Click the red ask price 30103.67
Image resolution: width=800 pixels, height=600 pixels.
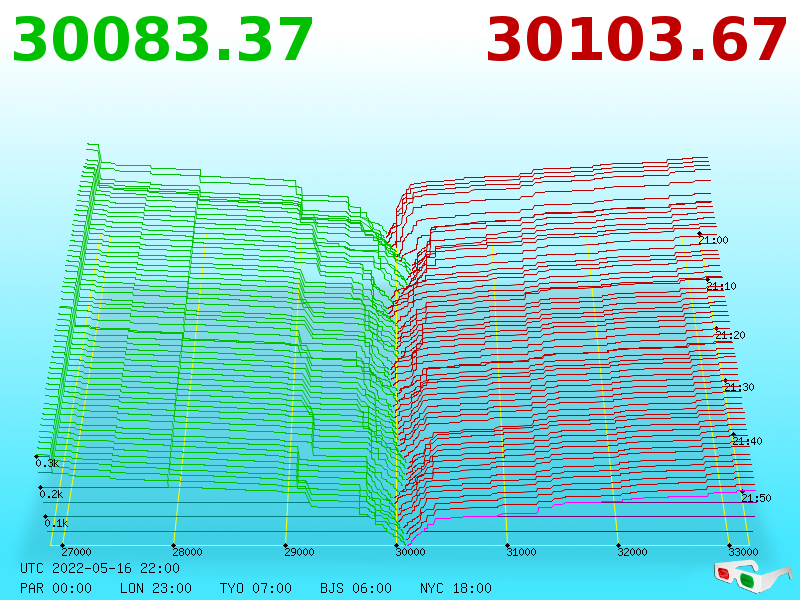[636, 40]
